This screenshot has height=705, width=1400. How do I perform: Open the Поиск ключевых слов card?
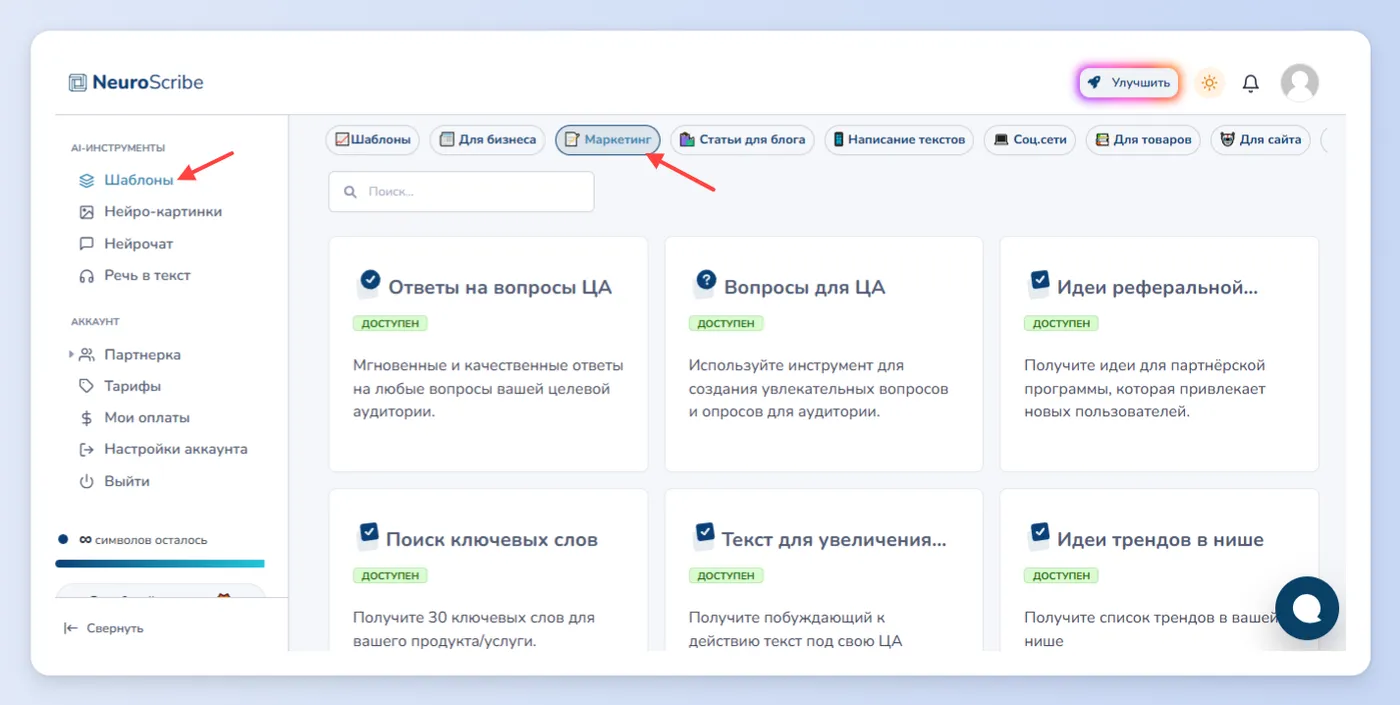click(488, 570)
